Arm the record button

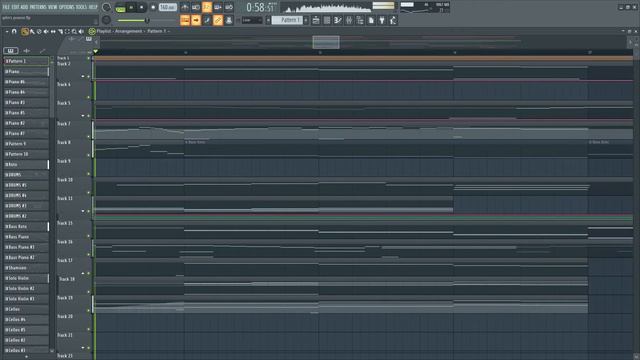153,7
